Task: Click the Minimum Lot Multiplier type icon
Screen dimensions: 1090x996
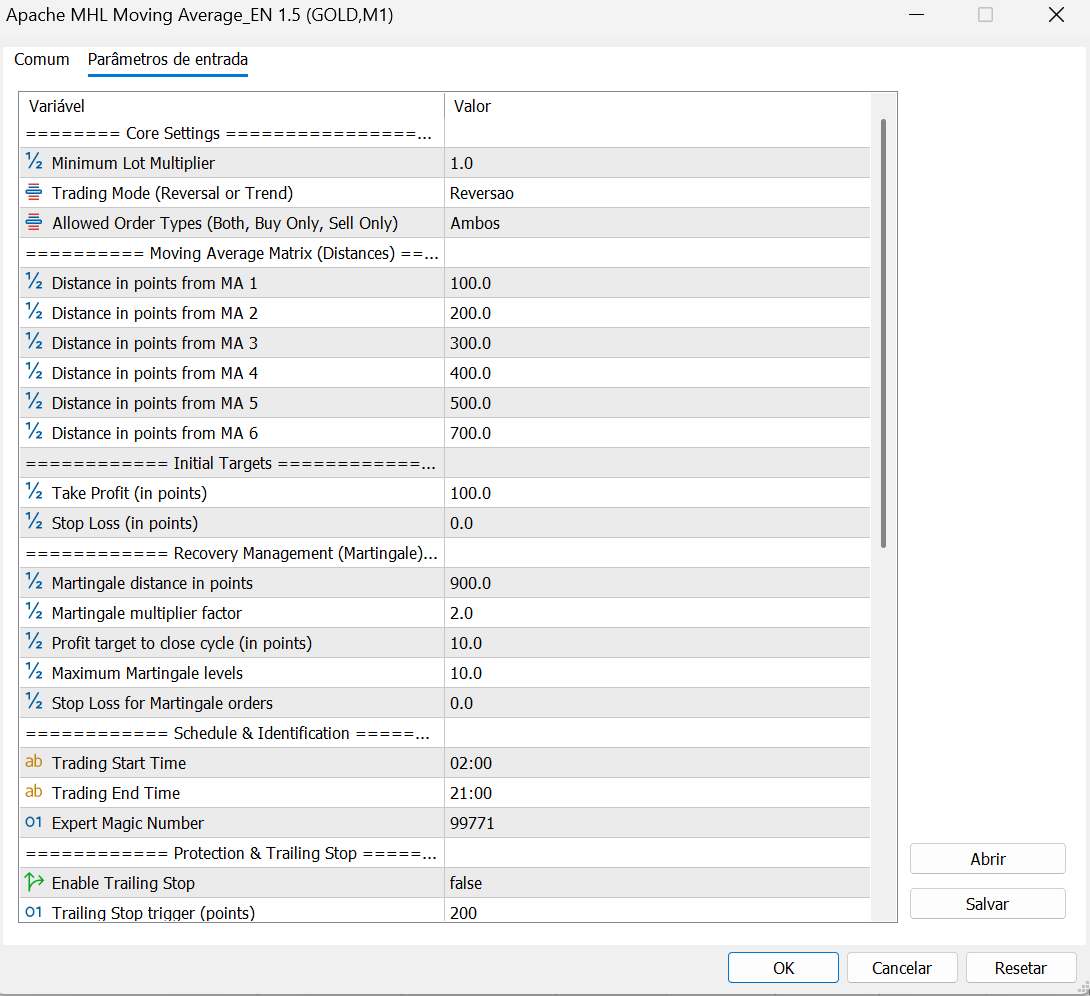Action: 34,163
